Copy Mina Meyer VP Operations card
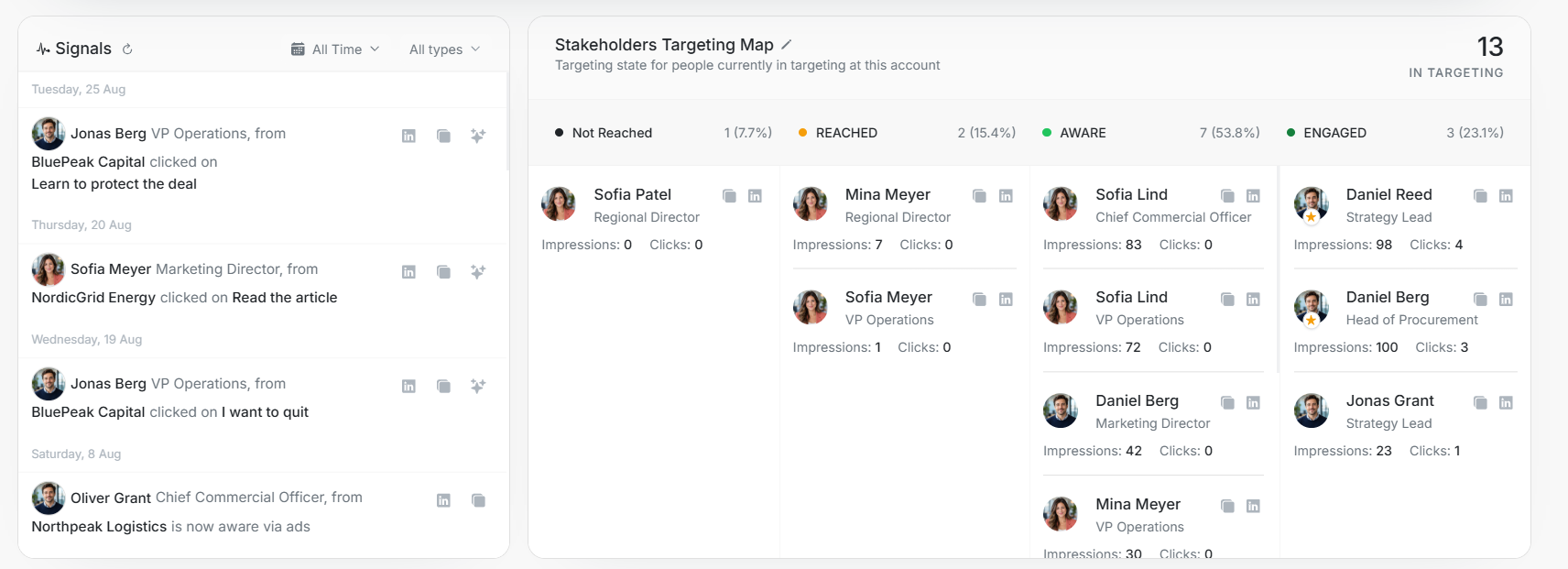Image resolution: width=1568 pixels, height=569 pixels. [1227, 507]
